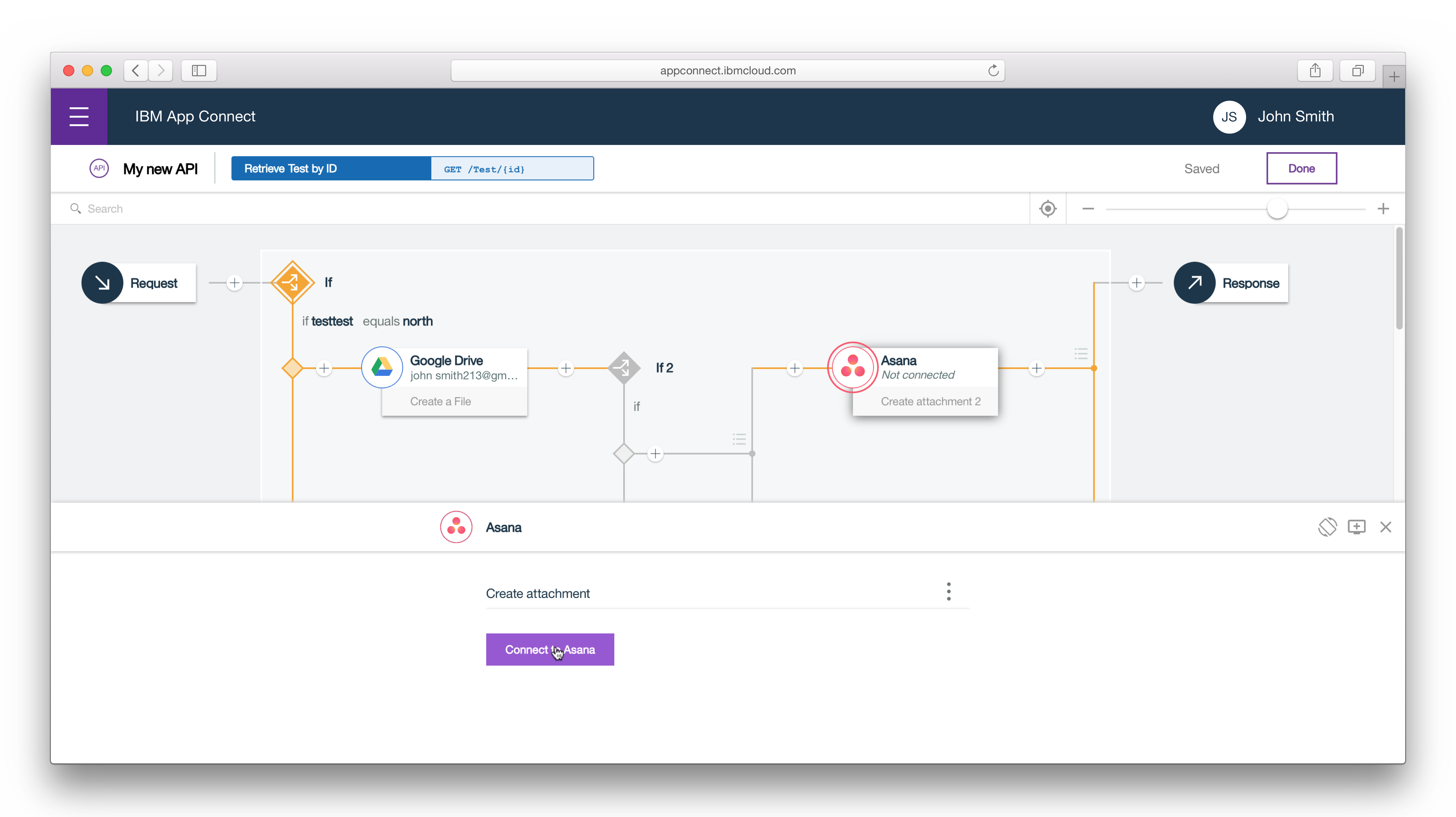The height and width of the screenshot is (817, 1456).
Task: Select the Google Drive node icon
Action: point(382,367)
